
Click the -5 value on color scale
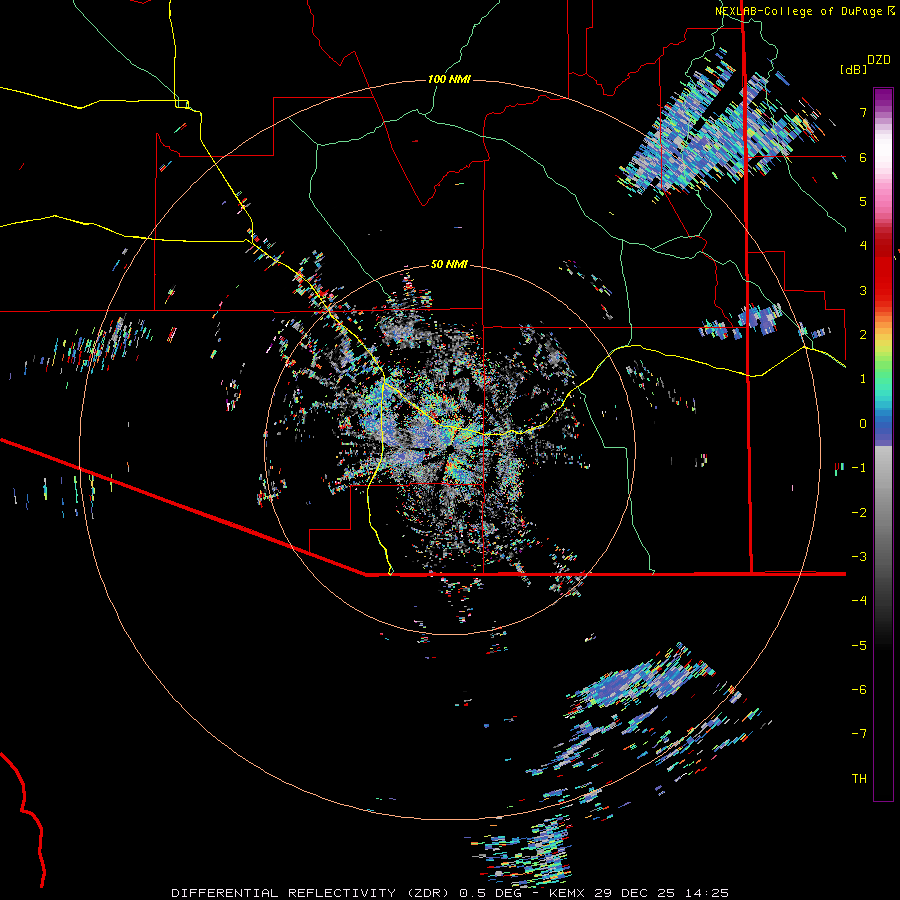point(859,646)
